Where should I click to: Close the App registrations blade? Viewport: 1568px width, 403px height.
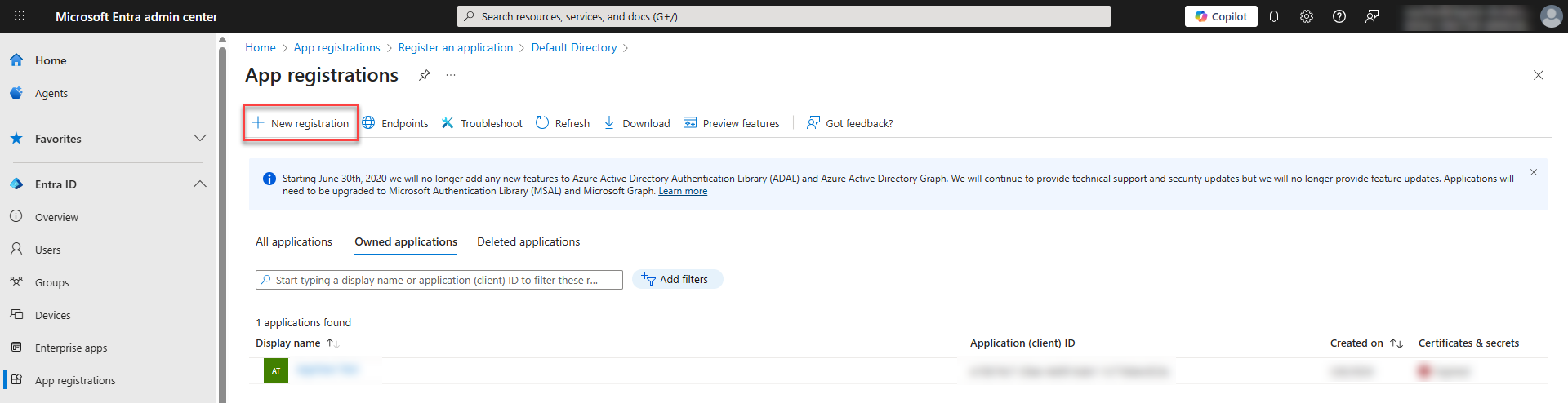click(x=1539, y=75)
